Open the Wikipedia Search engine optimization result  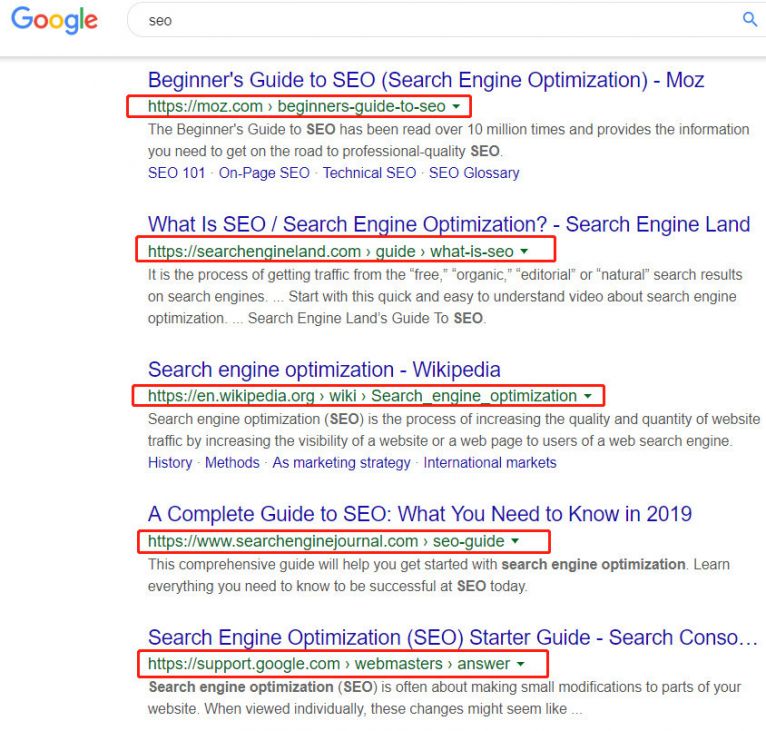(x=324, y=370)
